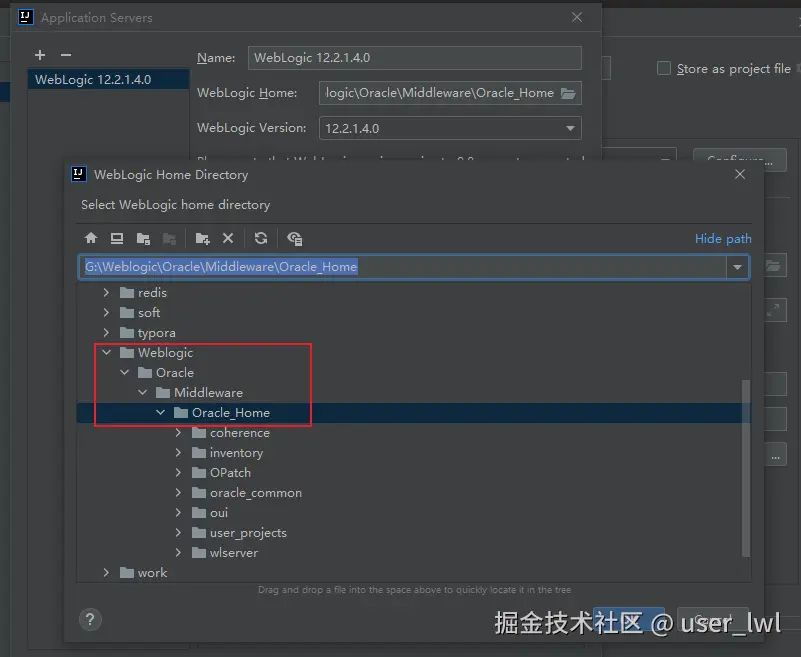Expand the typora folder

(x=106, y=333)
